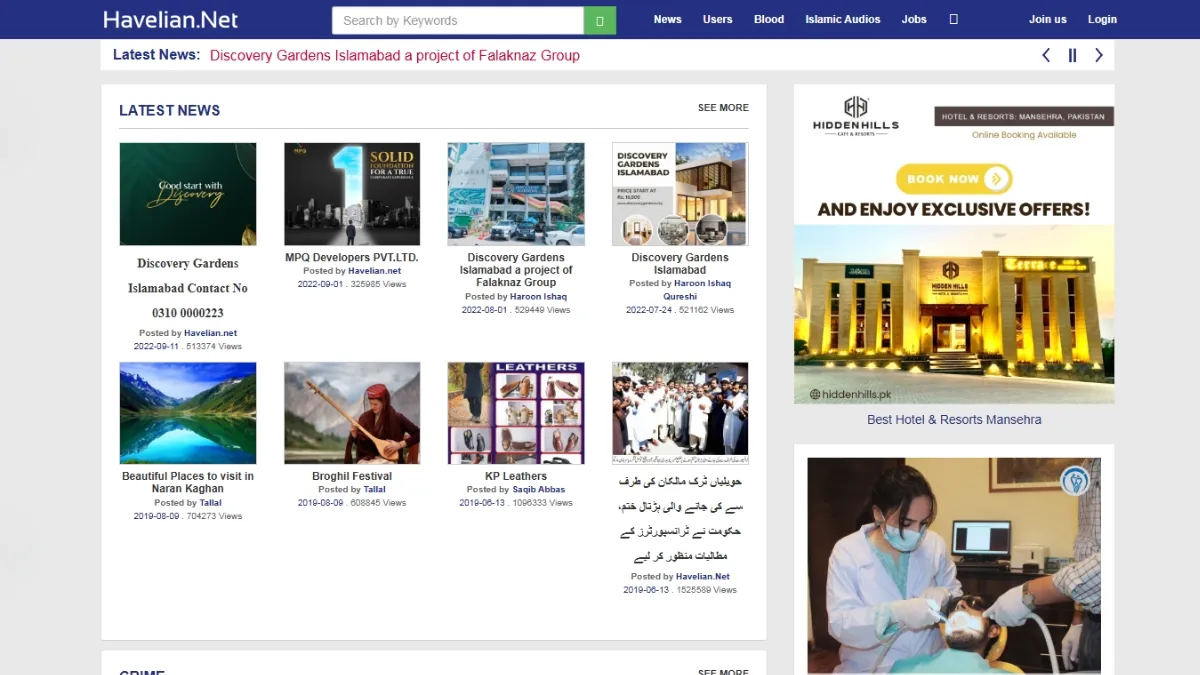Viewport: 1200px width, 675px height.
Task: Open Saqib Abbas author link
Action: pyautogui.click(x=538, y=490)
